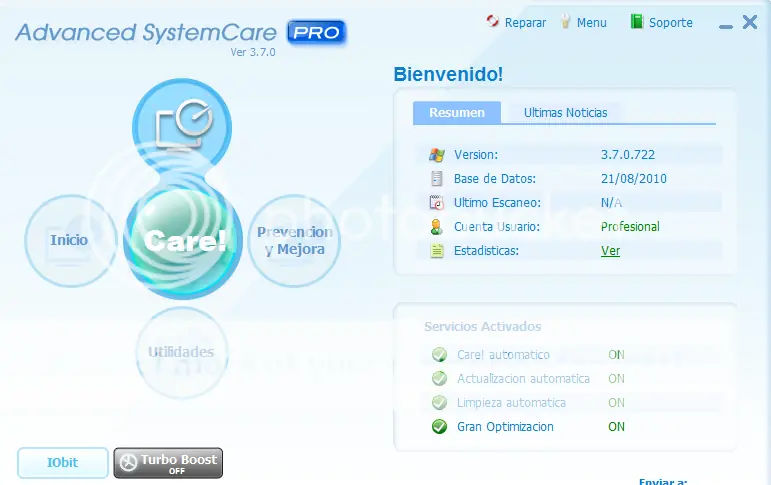Click the Enviar a: label

click(663, 482)
